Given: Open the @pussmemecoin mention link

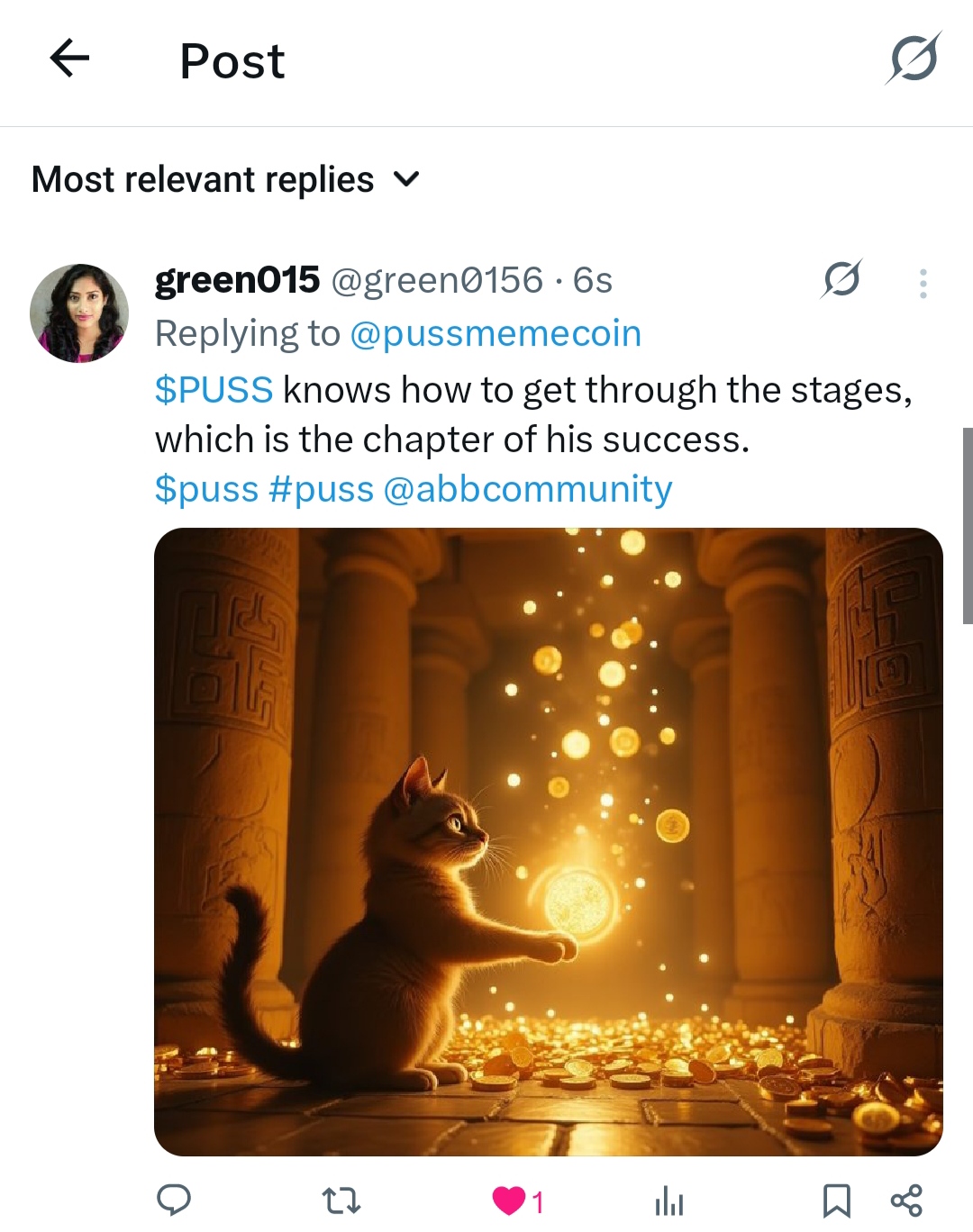Looking at the screenshot, I should [x=495, y=334].
